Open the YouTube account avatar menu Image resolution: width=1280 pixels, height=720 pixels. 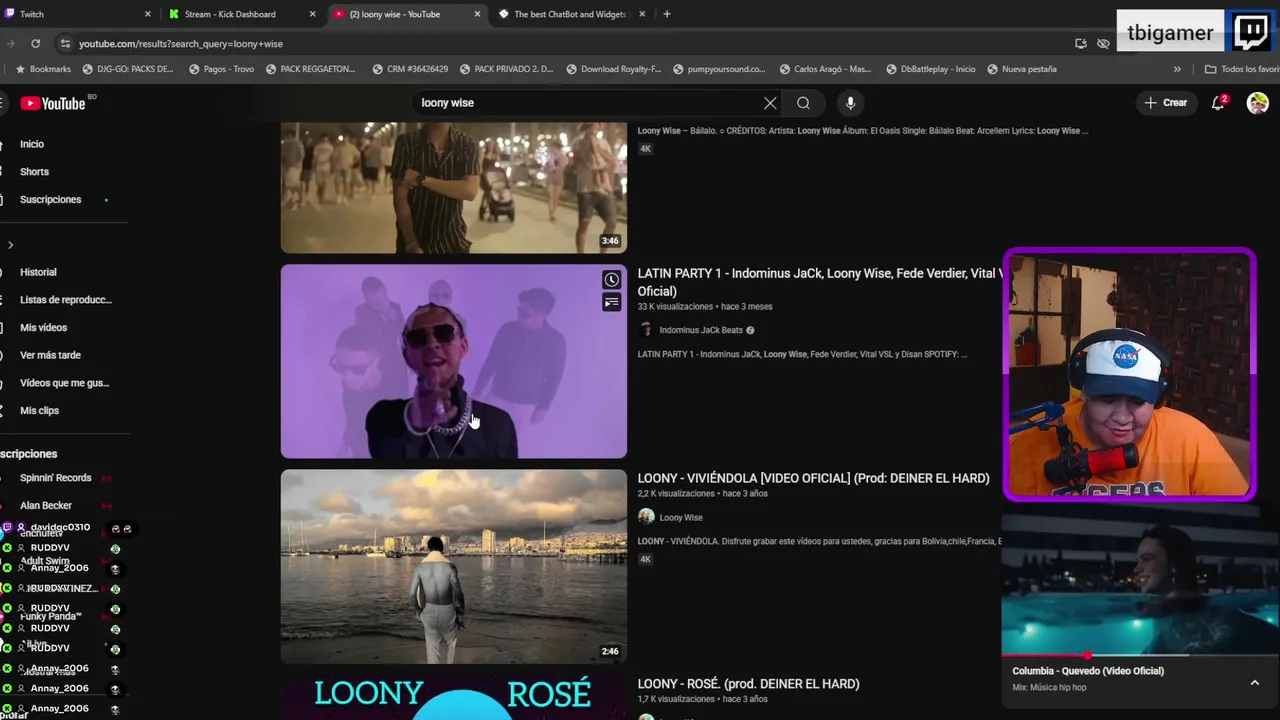1258,103
